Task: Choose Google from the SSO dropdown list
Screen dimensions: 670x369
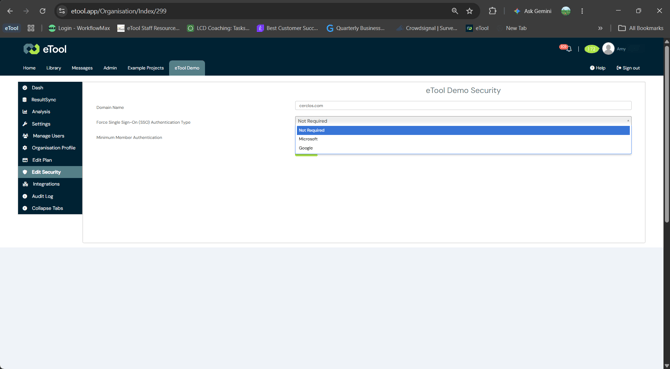Action: click(x=463, y=148)
